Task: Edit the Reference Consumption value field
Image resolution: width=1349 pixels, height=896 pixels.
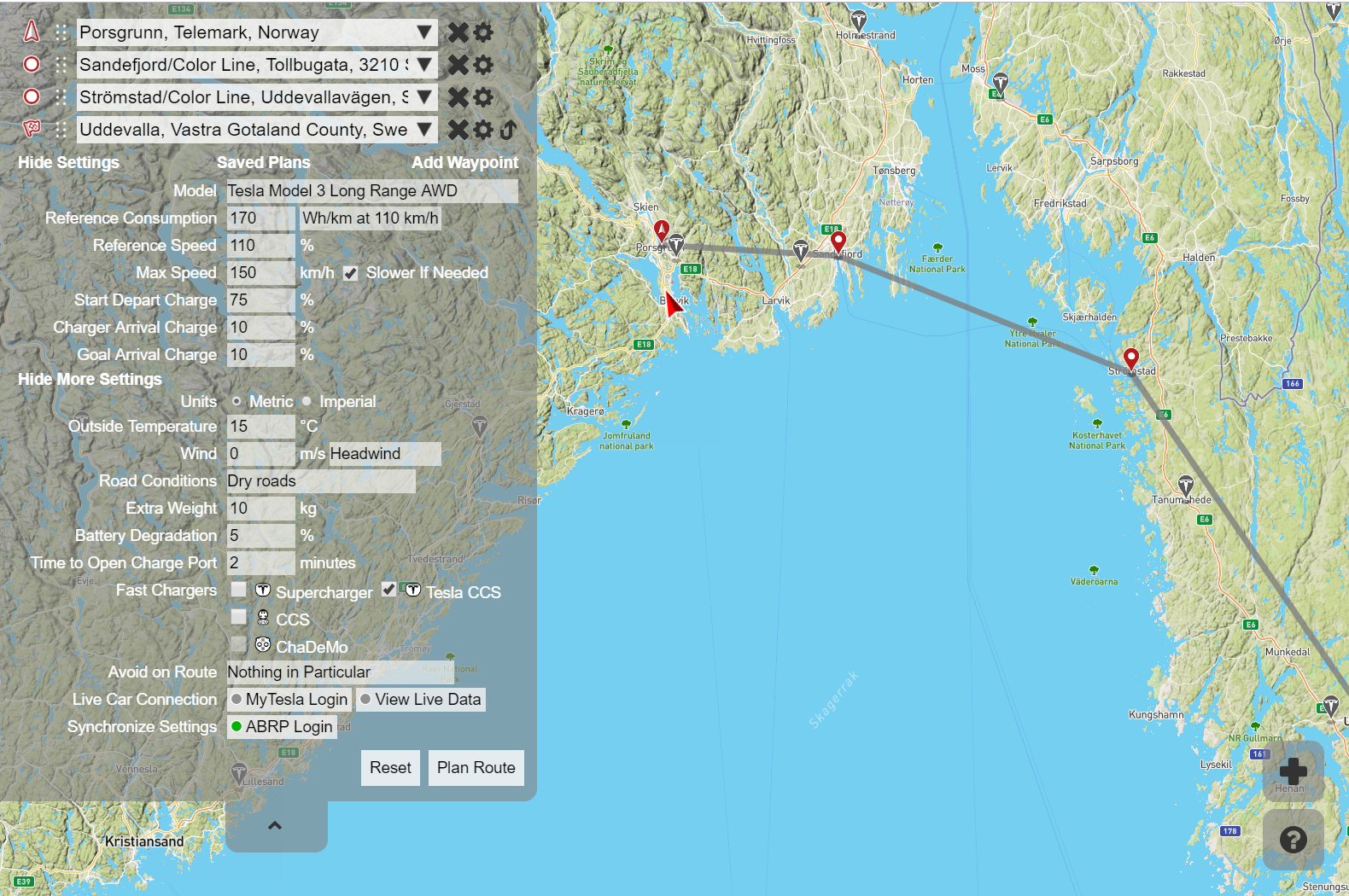Action: [x=260, y=218]
